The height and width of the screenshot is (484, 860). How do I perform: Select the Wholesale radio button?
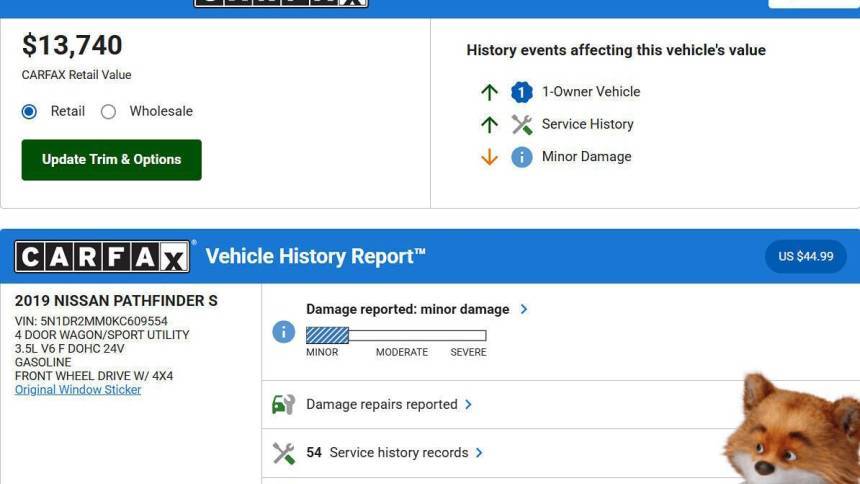coord(108,111)
